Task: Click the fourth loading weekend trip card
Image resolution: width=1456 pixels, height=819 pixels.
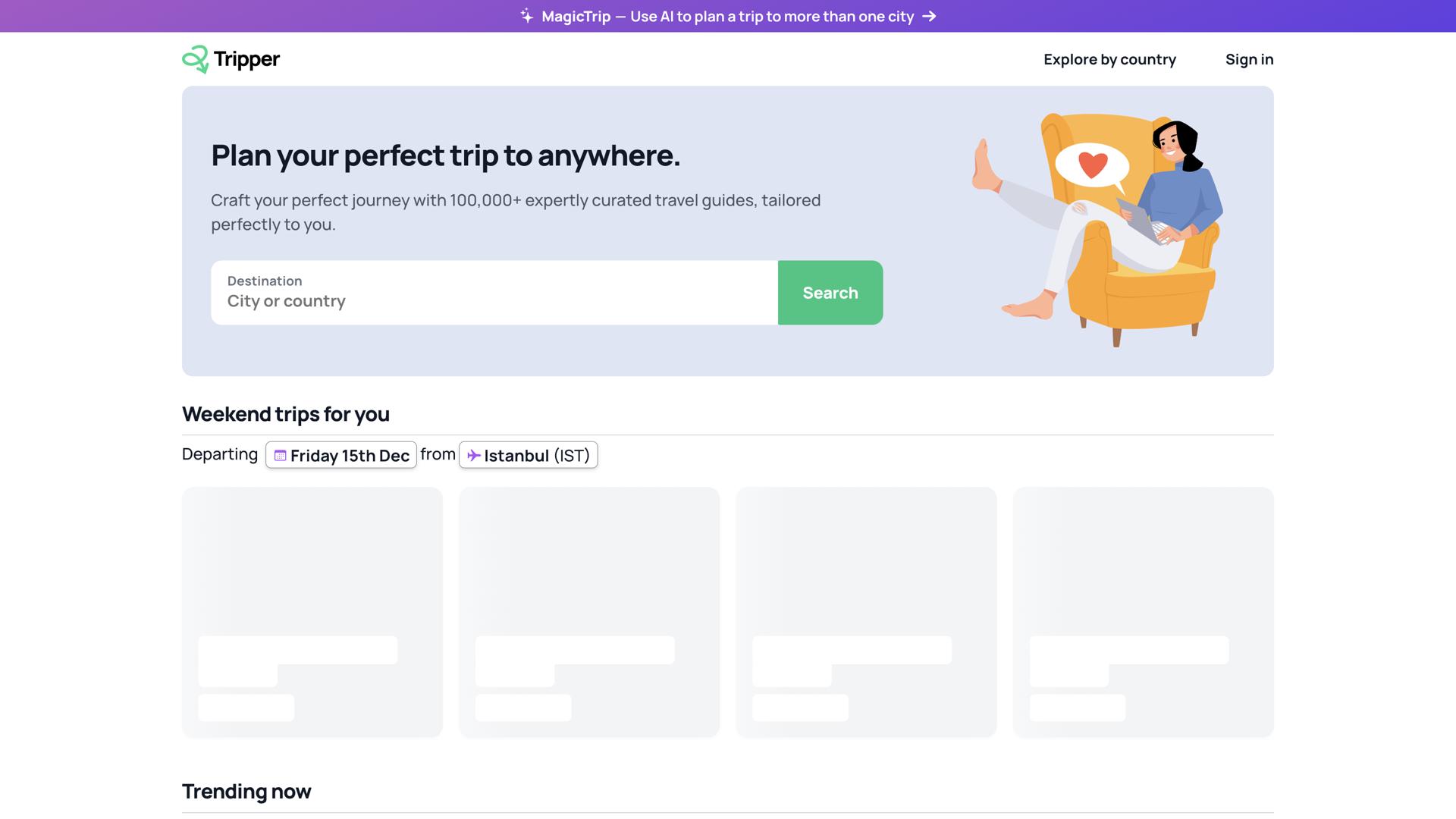Action: (x=1144, y=611)
